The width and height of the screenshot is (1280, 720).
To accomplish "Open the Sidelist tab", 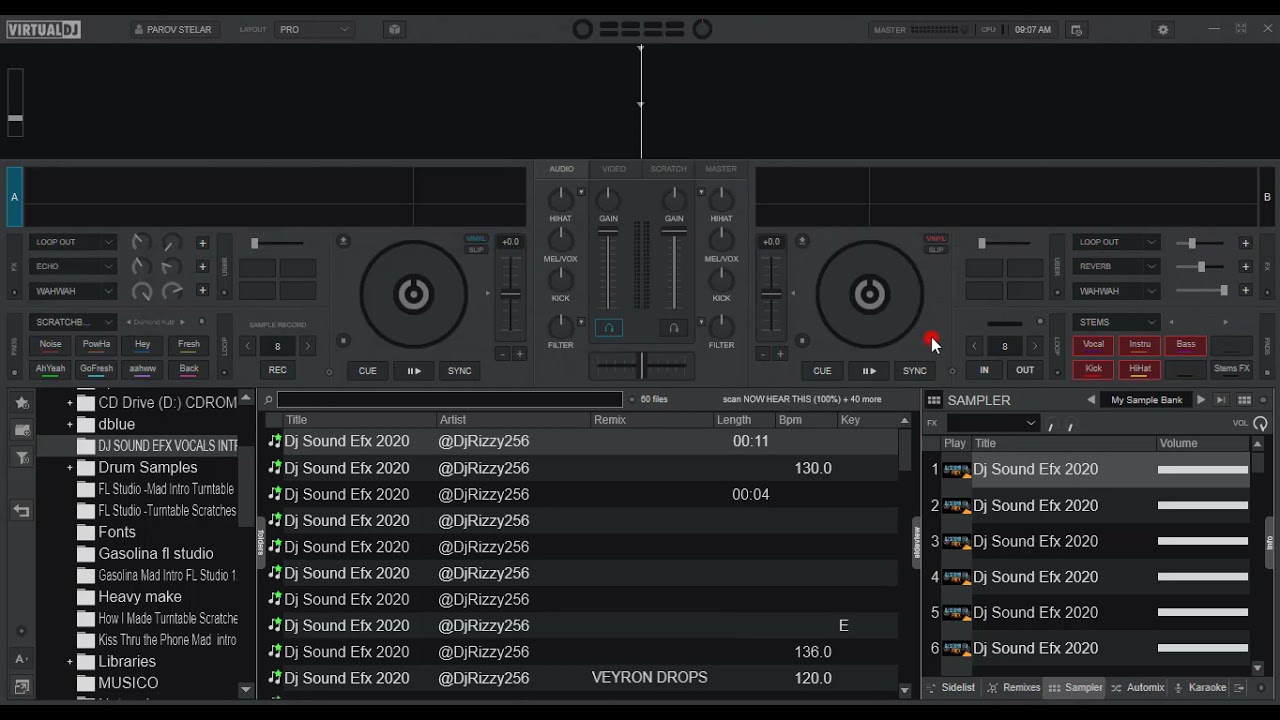I will [951, 688].
